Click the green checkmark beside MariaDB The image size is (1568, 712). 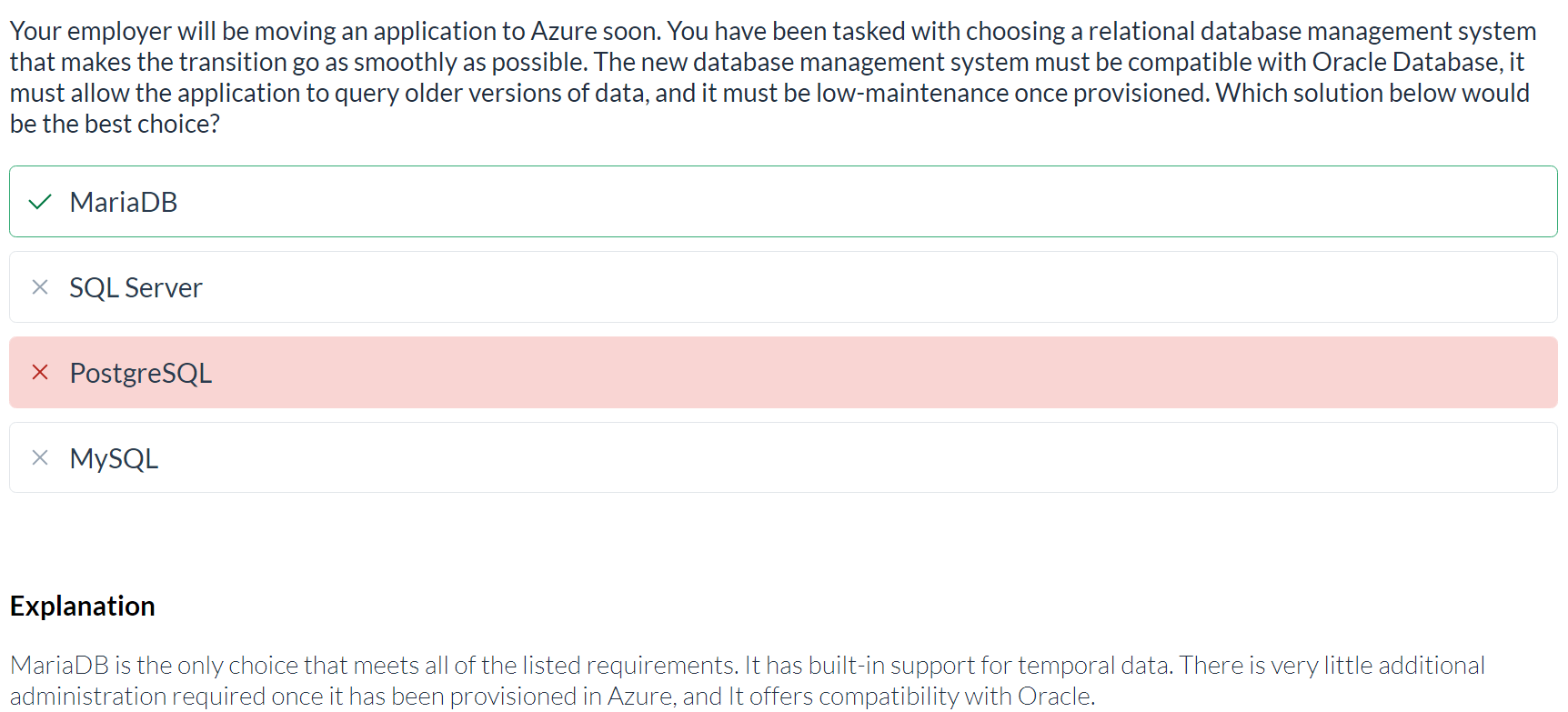coord(40,202)
